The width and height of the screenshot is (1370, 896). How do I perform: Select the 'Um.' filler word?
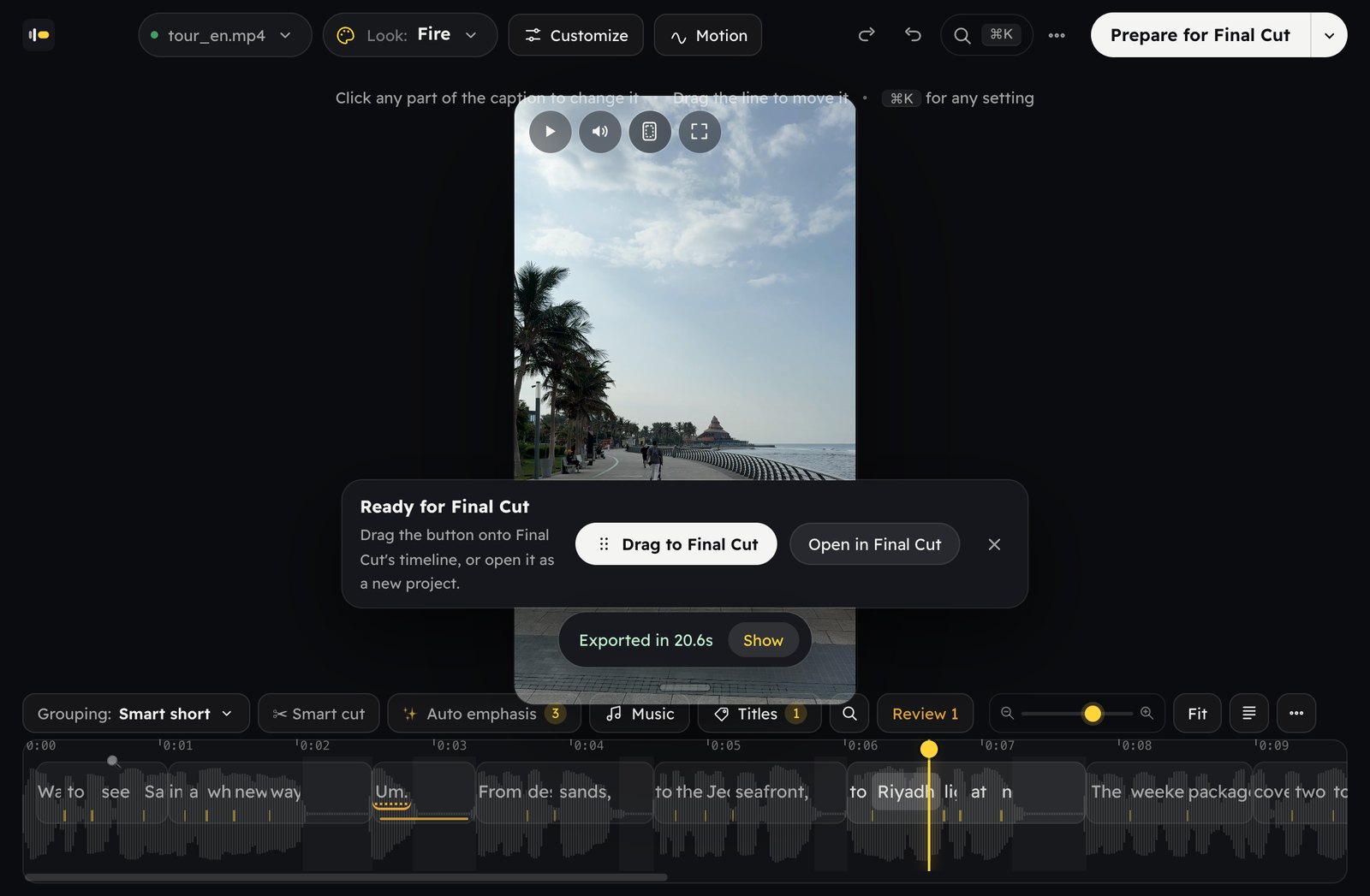click(391, 792)
